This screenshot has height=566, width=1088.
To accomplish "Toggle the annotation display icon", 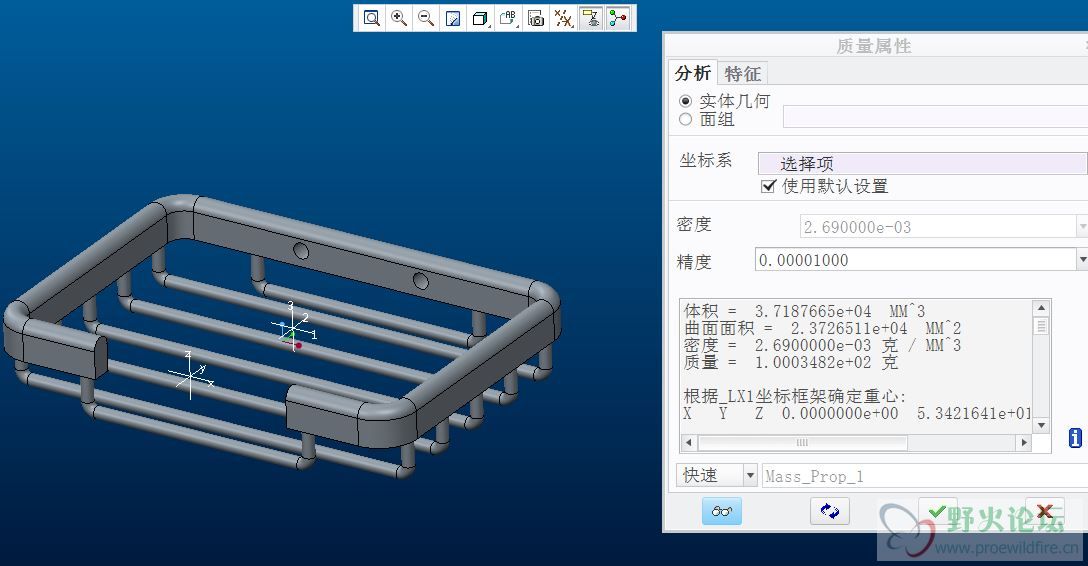I will (591, 18).
